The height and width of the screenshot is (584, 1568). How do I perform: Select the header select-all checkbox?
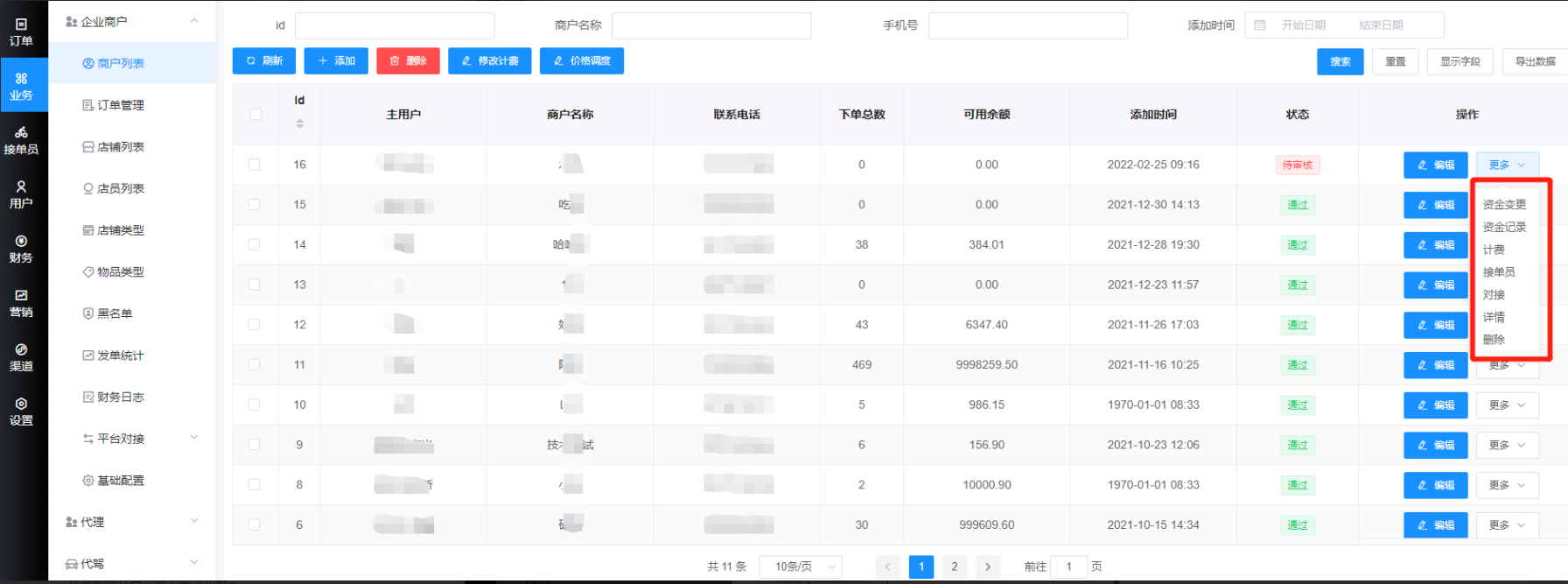[x=255, y=115]
